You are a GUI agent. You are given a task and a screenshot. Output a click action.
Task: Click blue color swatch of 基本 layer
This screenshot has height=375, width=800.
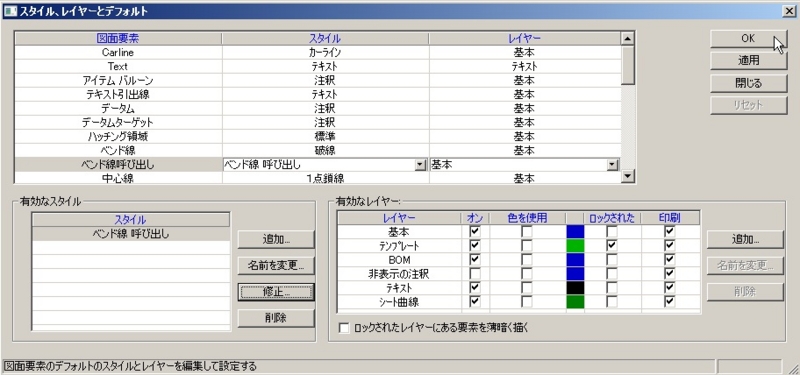coord(575,232)
